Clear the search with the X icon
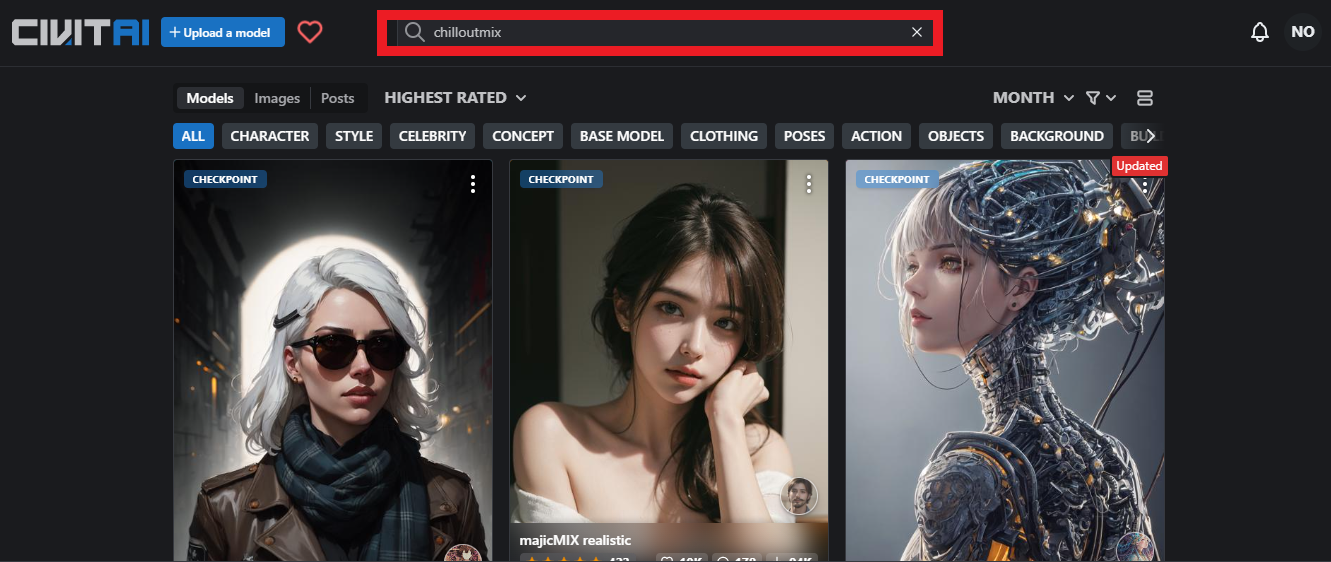 (917, 32)
